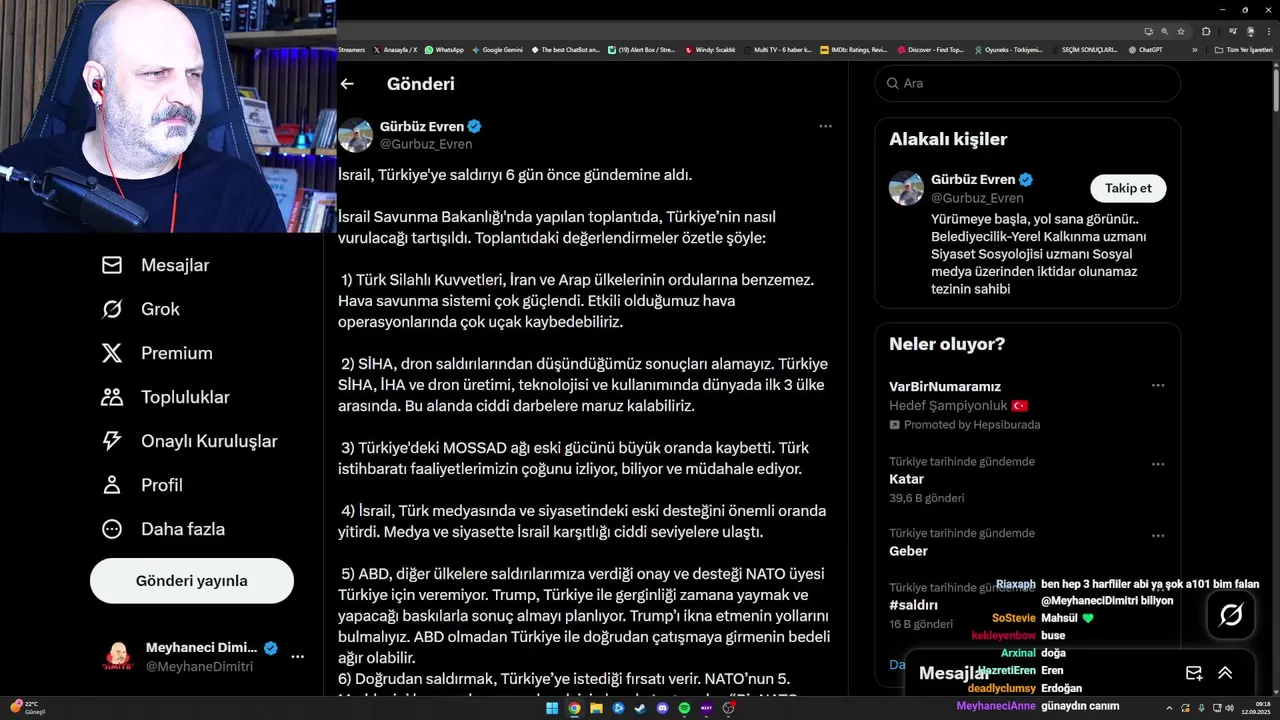Open options for the Geber trend

point(1158,536)
